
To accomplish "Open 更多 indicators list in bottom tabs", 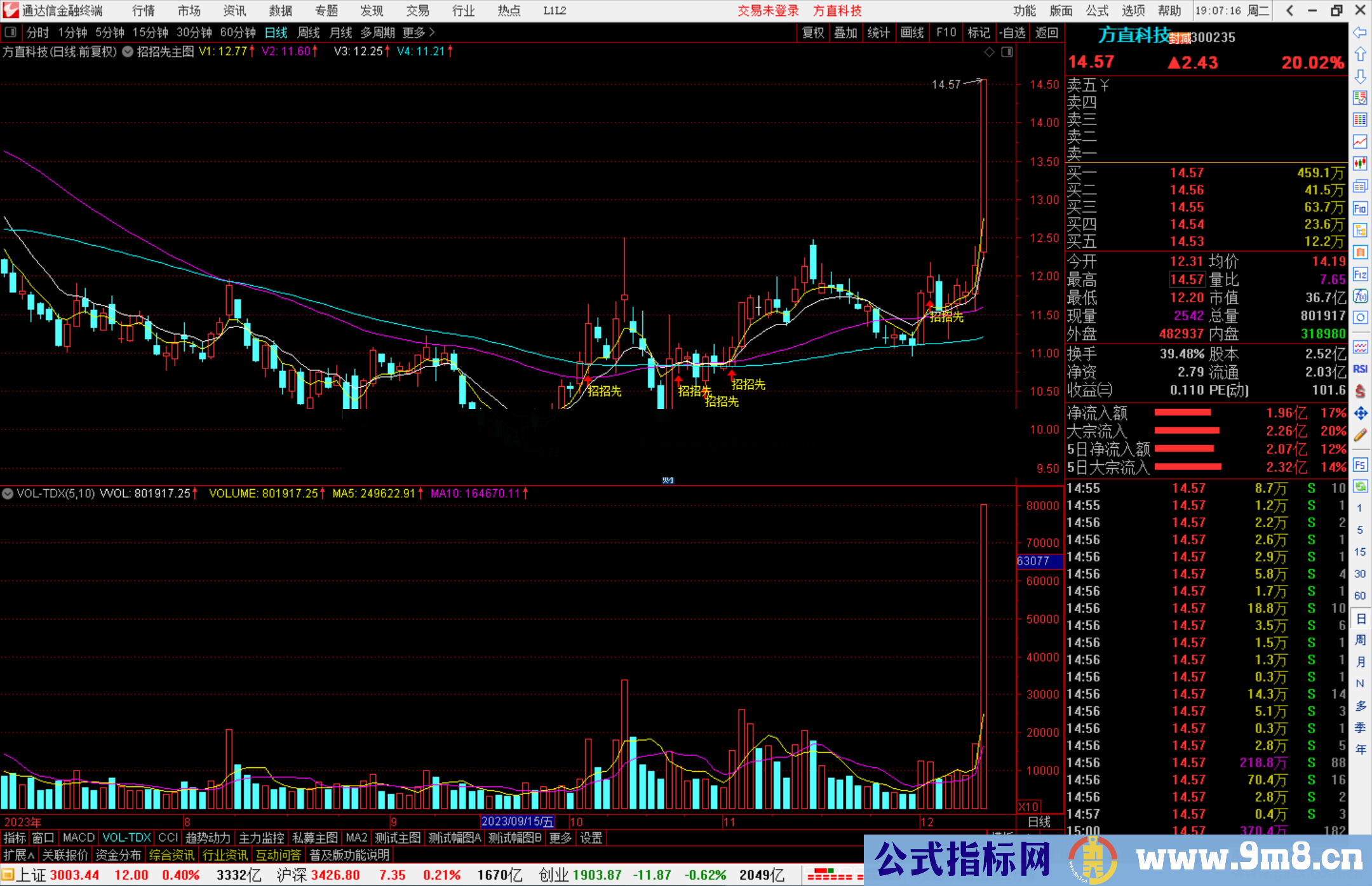I will (560, 838).
